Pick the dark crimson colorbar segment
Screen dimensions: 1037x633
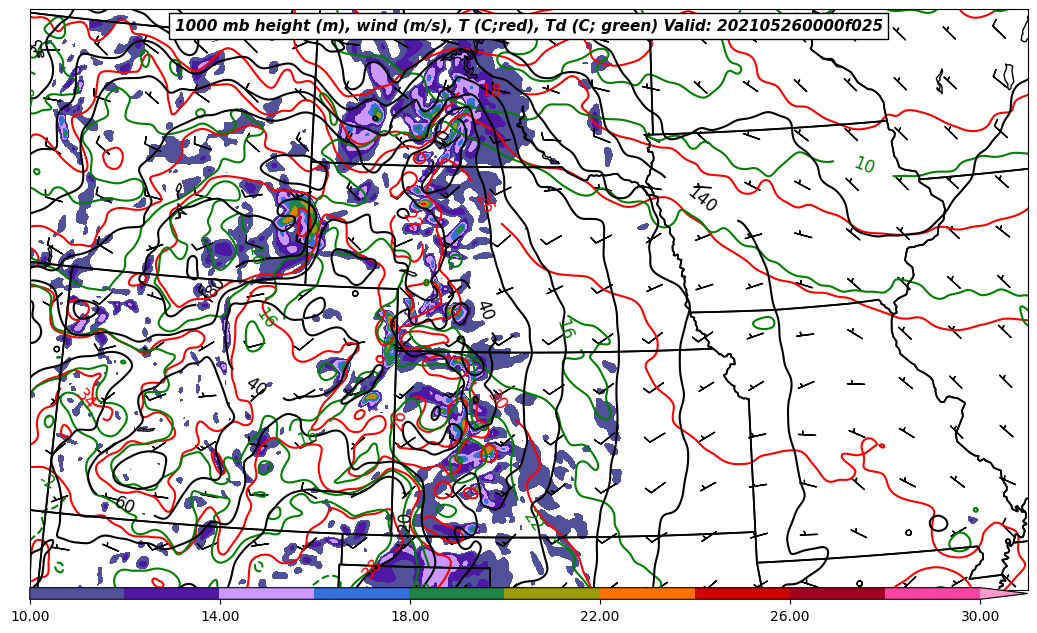837,593
